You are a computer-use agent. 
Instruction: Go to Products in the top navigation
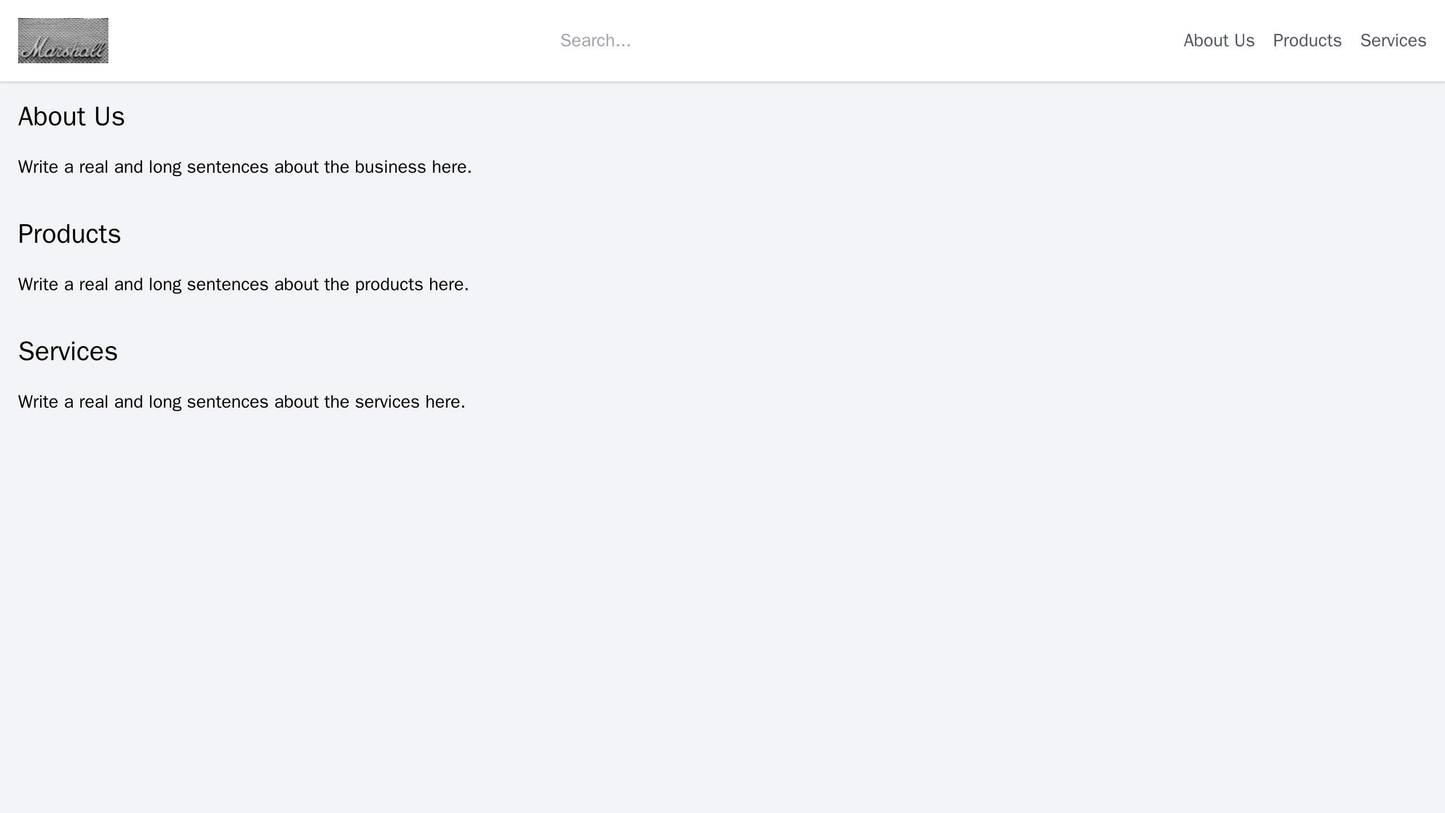pyautogui.click(x=1306, y=40)
